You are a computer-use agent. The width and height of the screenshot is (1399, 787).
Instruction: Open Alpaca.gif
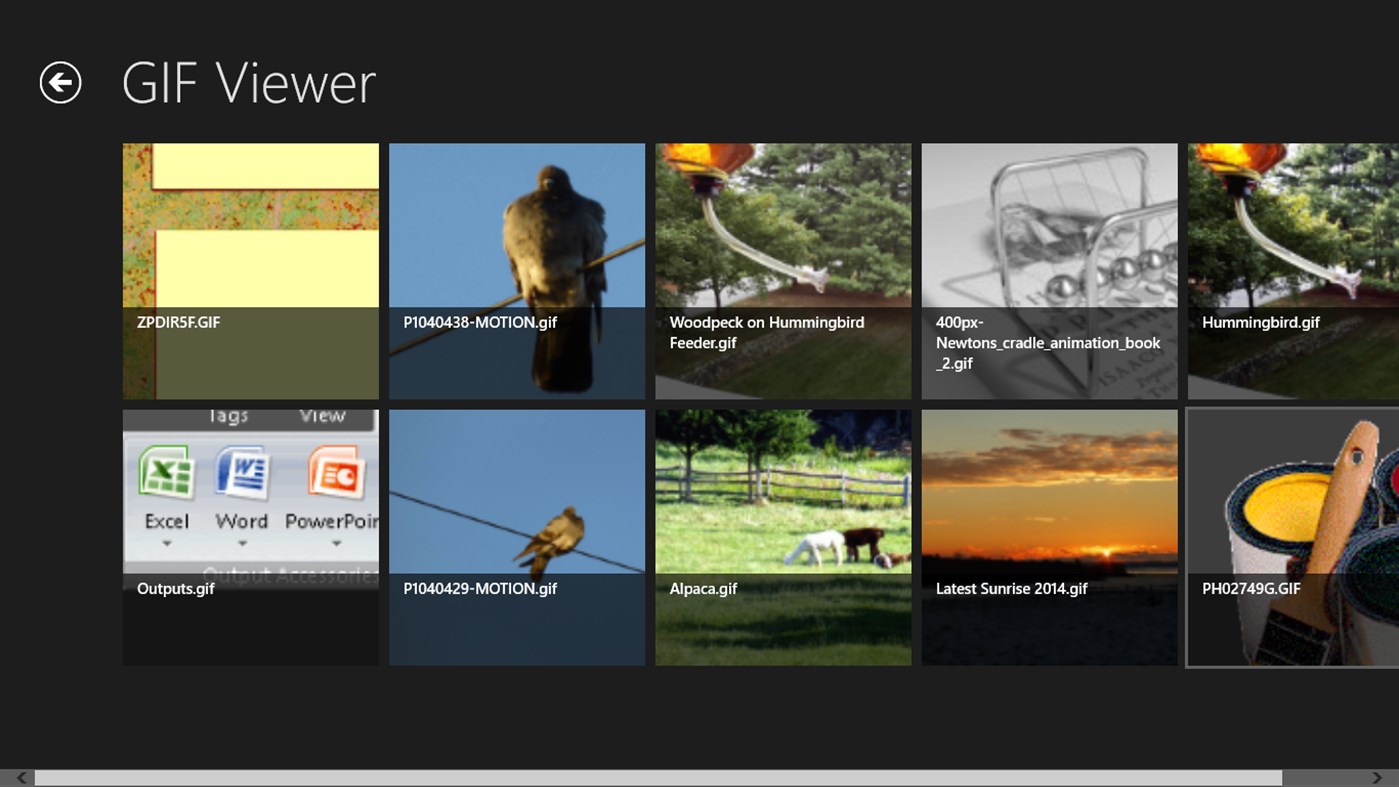783,490
